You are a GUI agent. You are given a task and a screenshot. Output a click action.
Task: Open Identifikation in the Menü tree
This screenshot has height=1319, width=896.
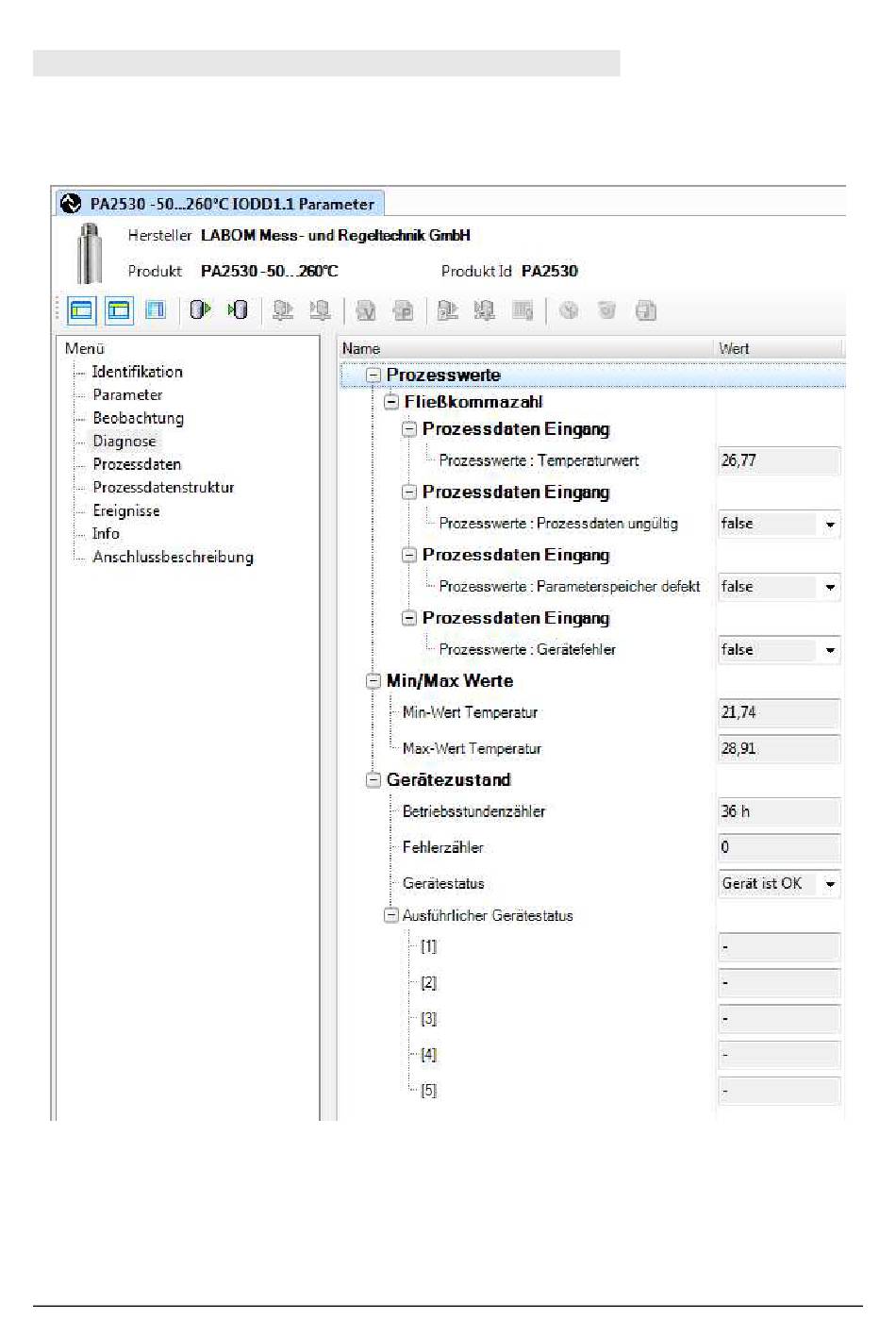[138, 372]
